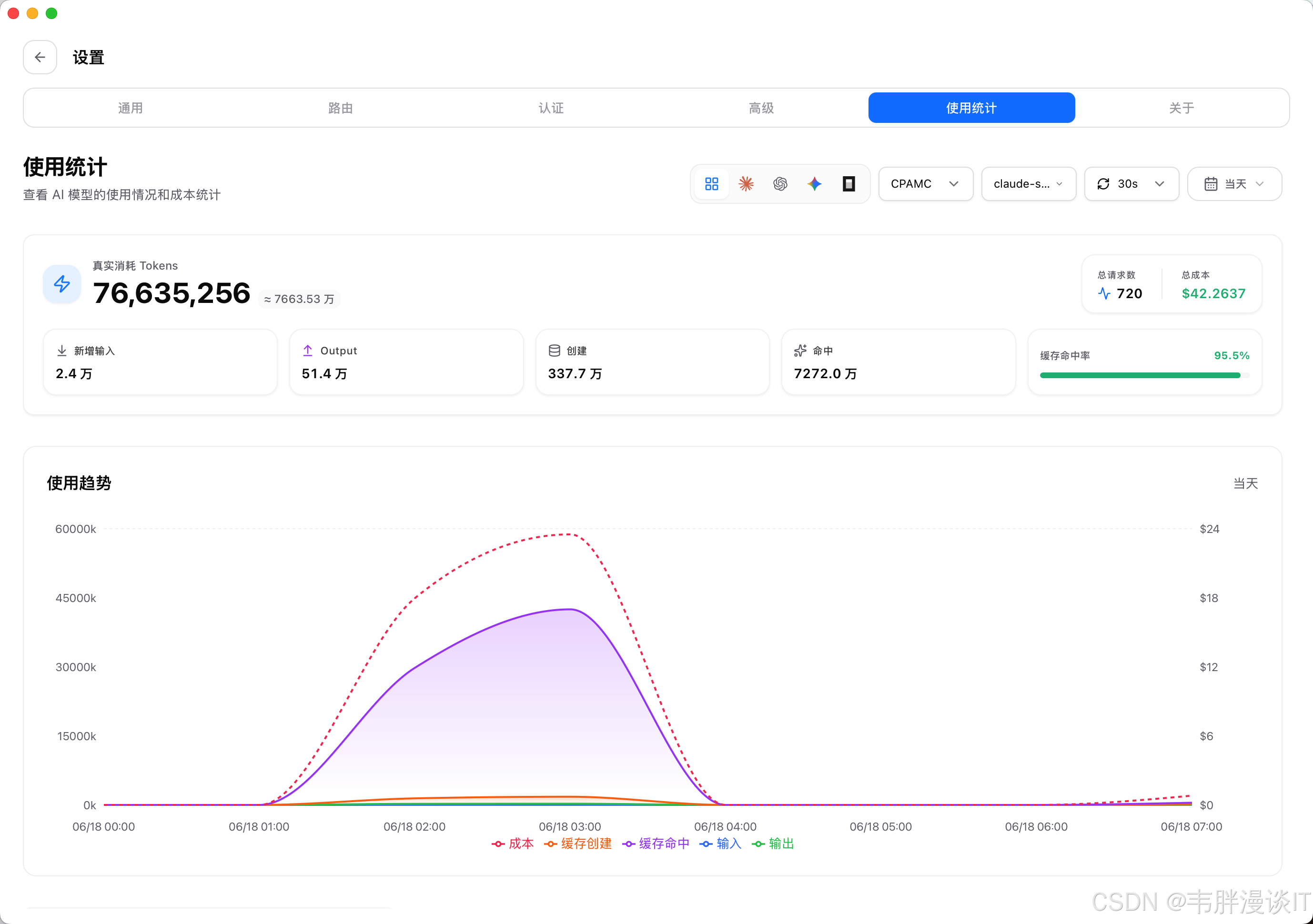Click the refresh icon beside 30s
1313x924 pixels.
point(1103,183)
